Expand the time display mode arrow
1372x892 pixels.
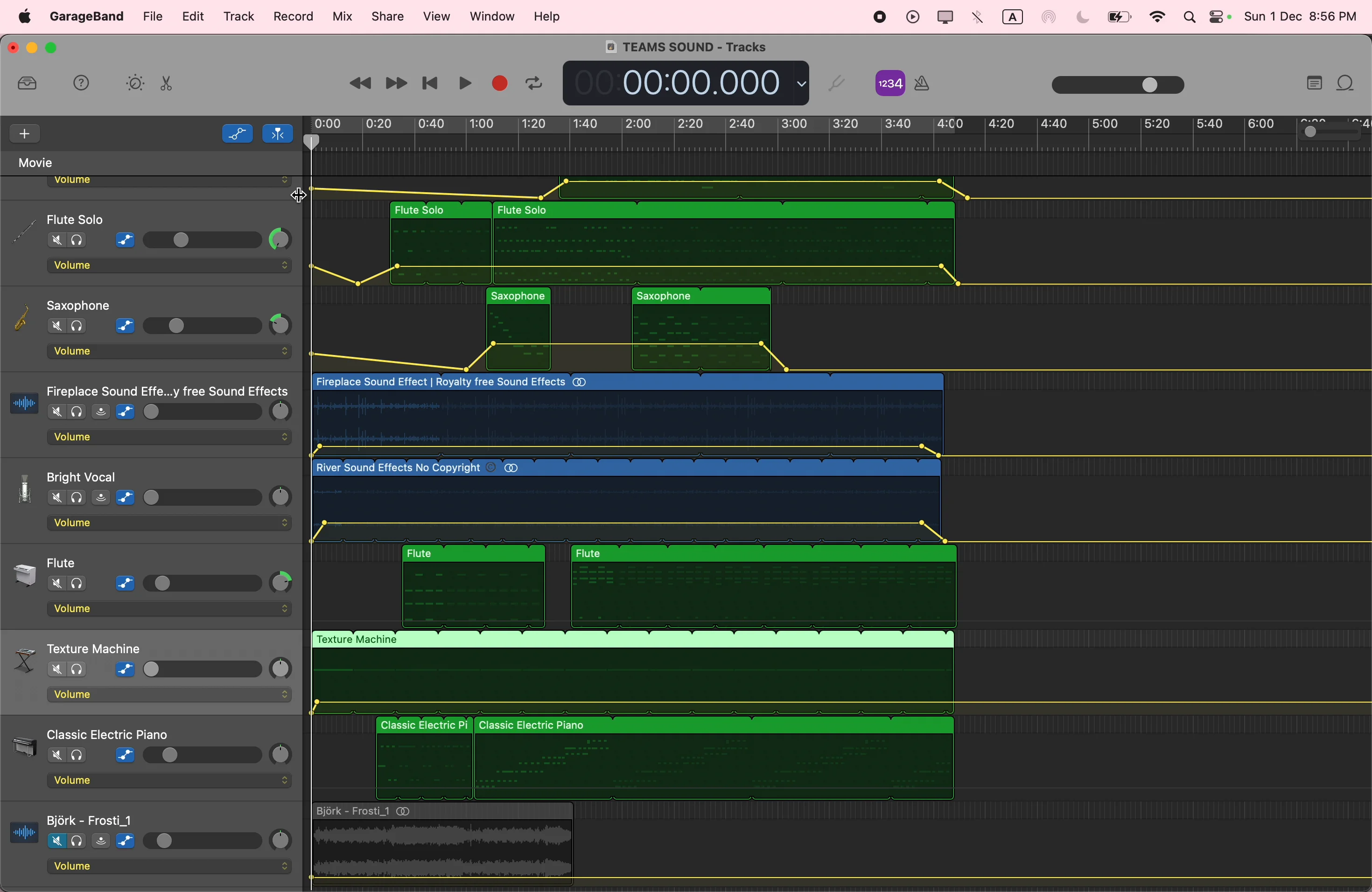(801, 84)
